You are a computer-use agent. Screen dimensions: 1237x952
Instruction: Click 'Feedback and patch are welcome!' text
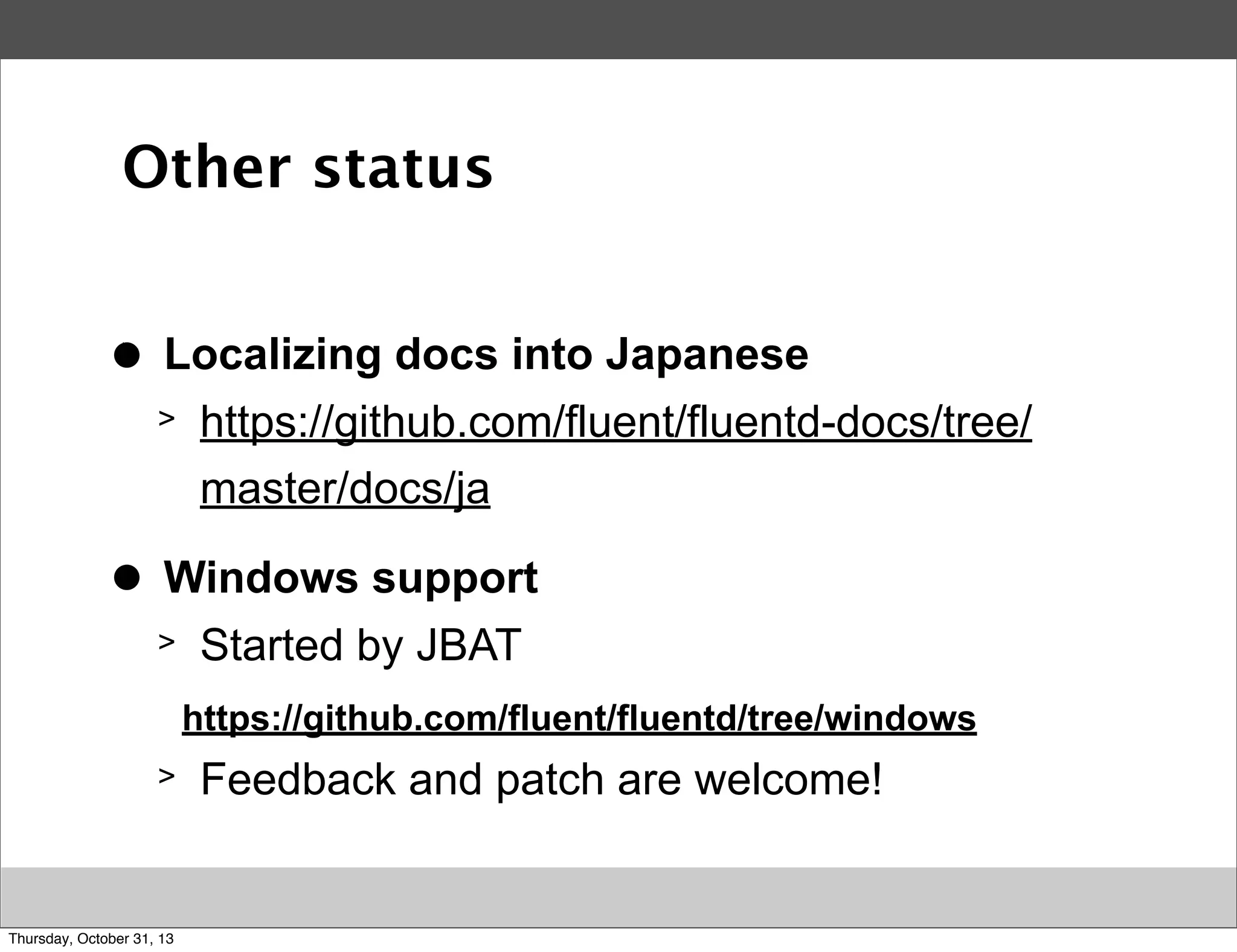click(541, 780)
